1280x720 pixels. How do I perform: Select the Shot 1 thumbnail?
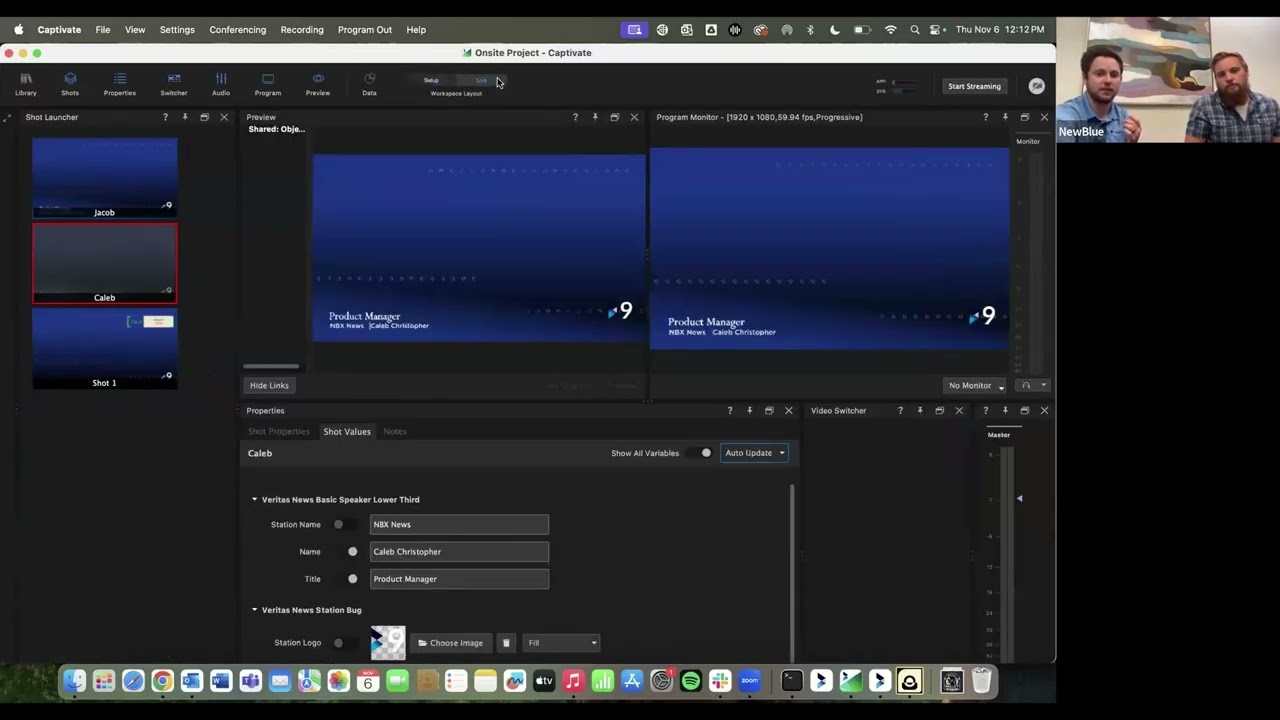coord(104,348)
